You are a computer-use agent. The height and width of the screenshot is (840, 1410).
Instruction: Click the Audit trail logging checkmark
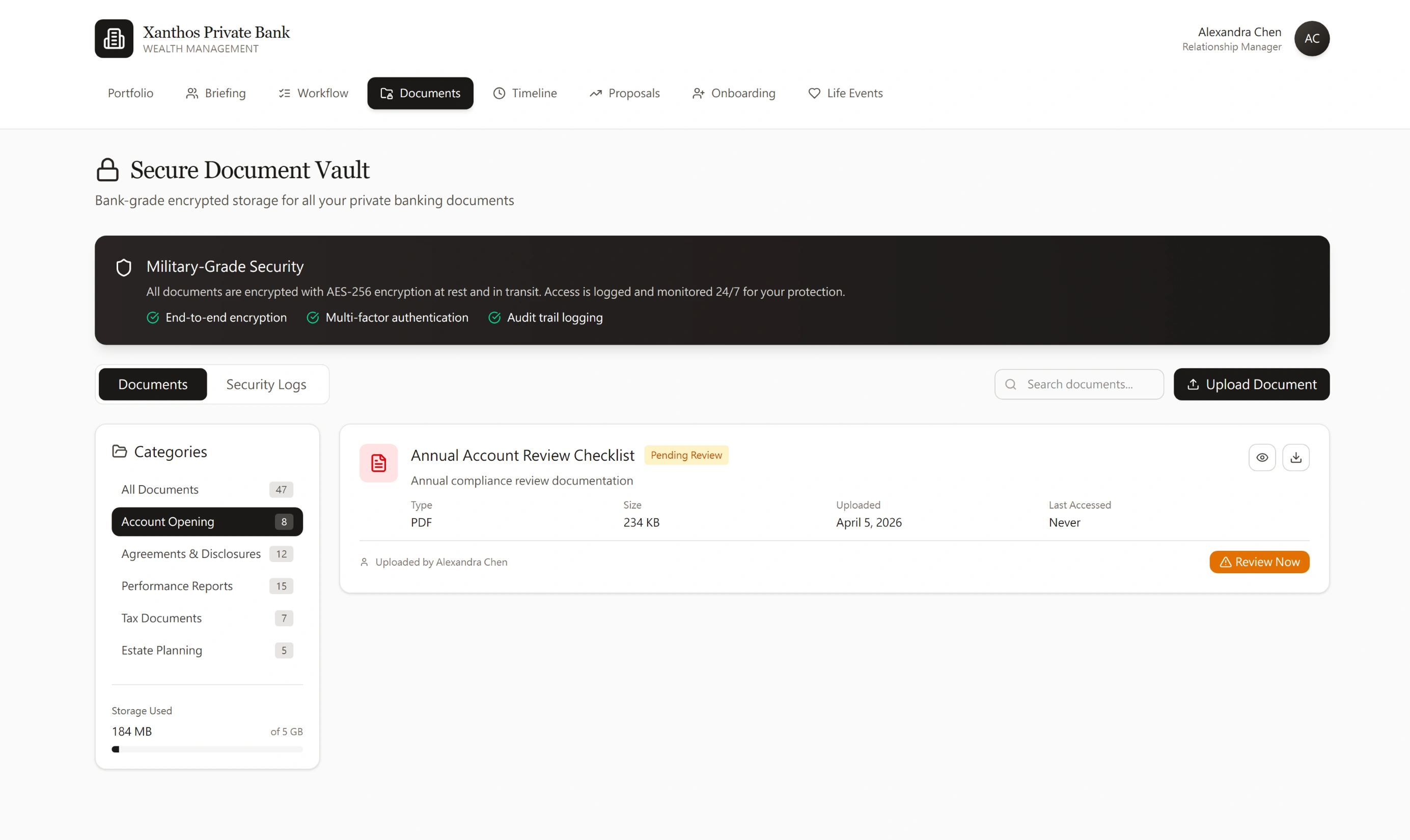point(494,318)
